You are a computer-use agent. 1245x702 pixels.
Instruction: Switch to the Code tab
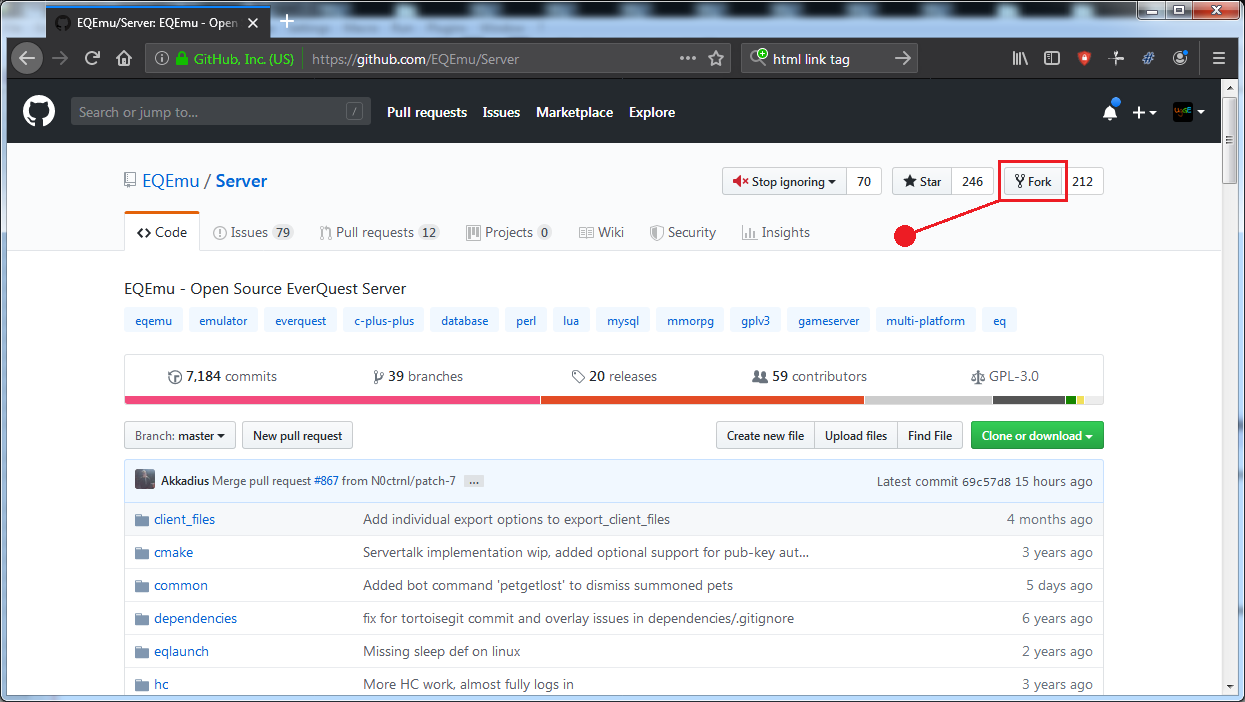162,232
